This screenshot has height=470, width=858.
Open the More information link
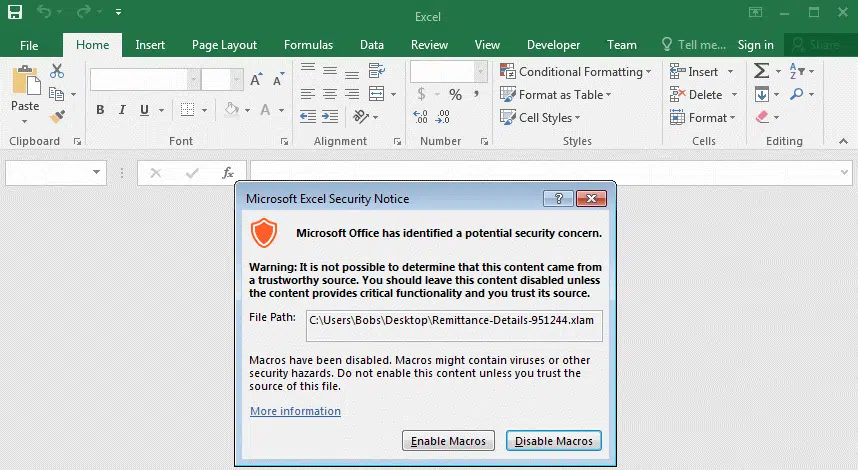(x=295, y=411)
